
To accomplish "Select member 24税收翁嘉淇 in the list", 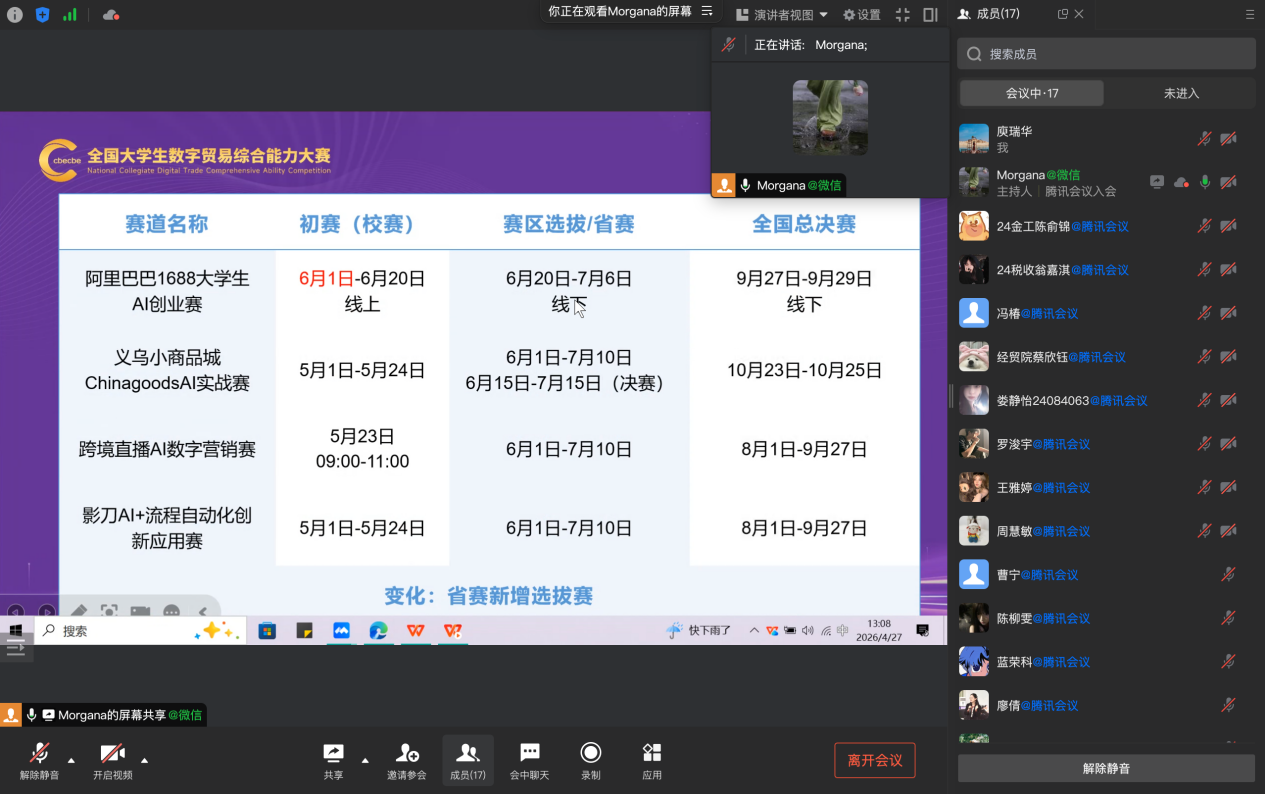I will pyautogui.click(x=1106, y=270).
